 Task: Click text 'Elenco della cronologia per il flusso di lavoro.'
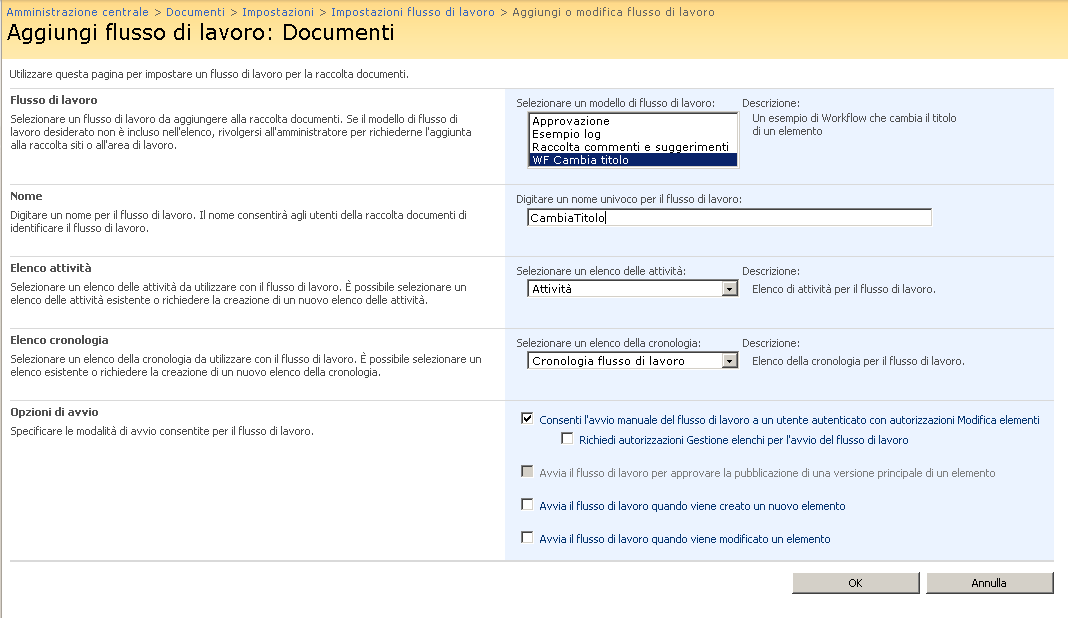click(x=858, y=362)
